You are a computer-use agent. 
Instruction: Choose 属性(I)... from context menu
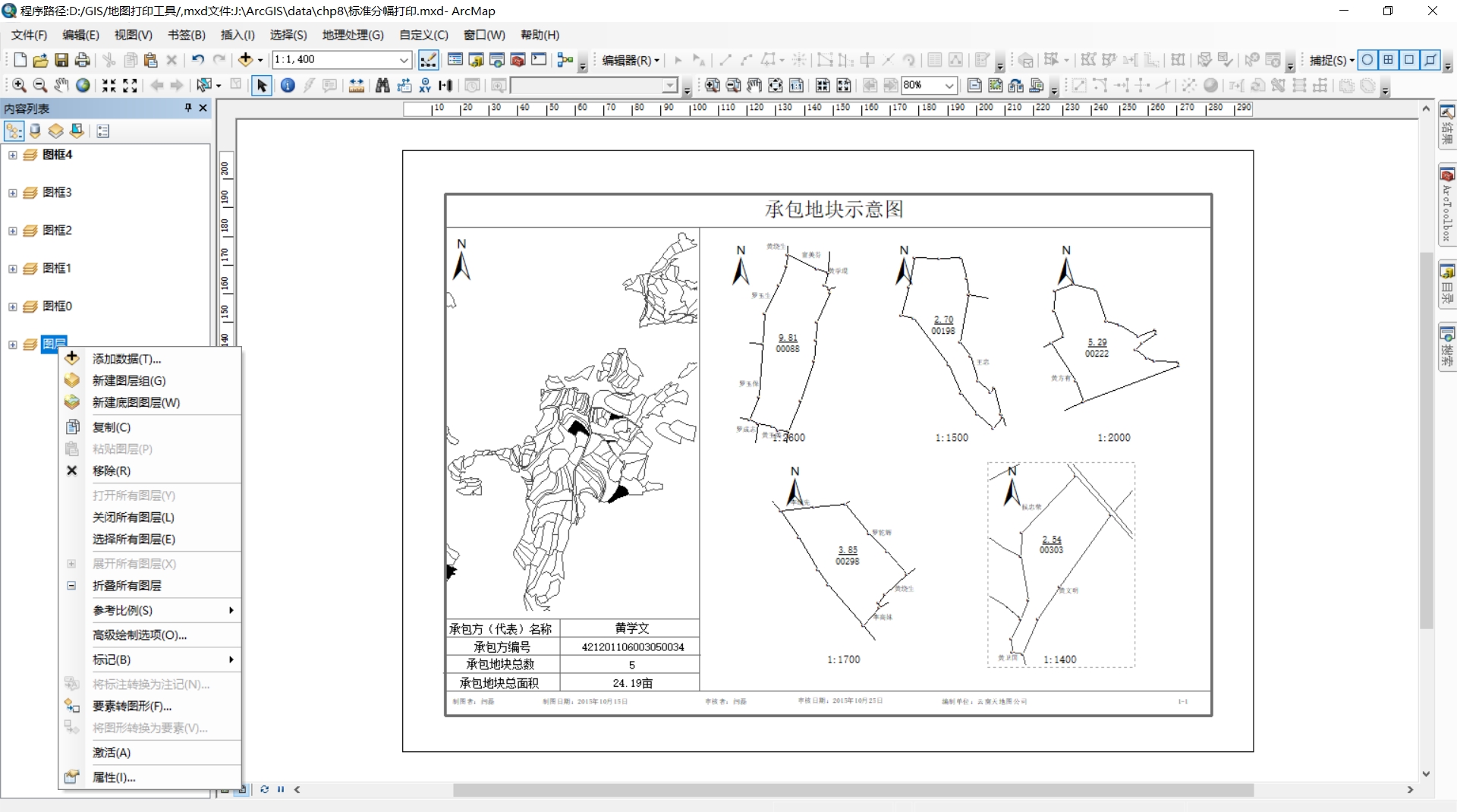coord(150,777)
